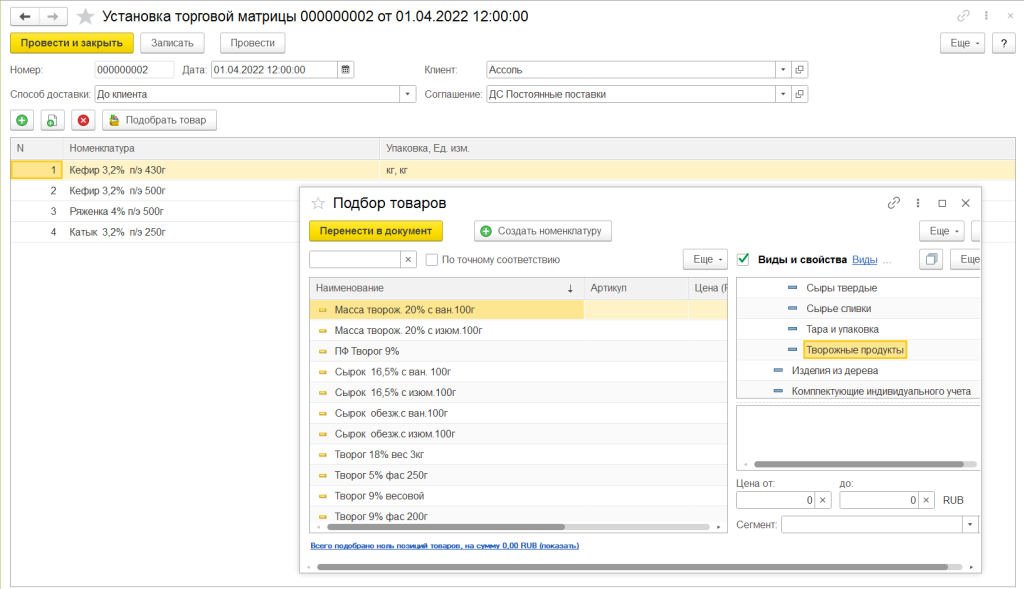The image size is (1024, 589).
Task: Click the filter panel horizontal scrollbar
Action: click(x=859, y=464)
